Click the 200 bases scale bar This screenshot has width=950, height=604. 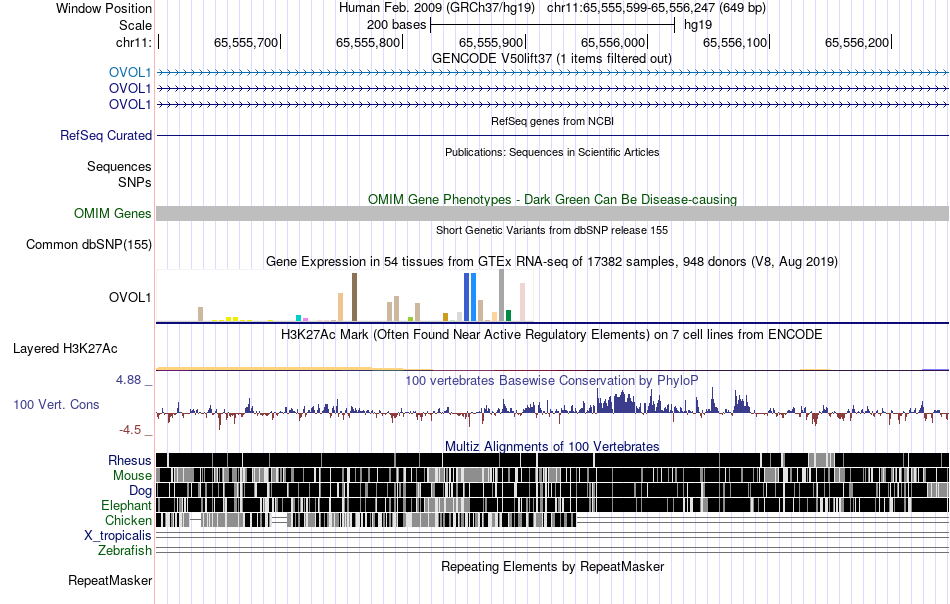[x=553, y=25]
